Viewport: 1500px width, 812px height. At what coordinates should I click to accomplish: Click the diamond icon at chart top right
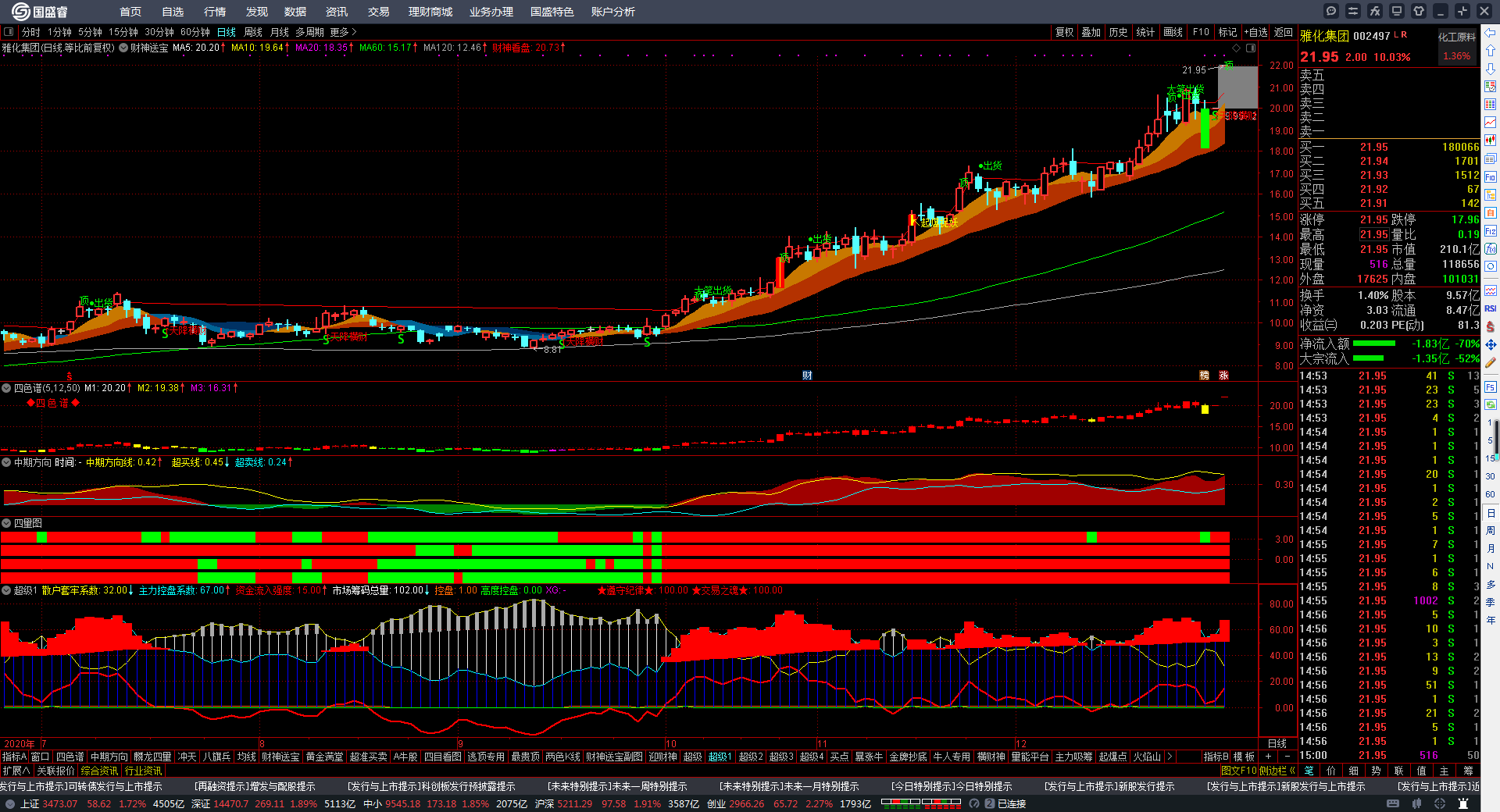[x=1237, y=48]
